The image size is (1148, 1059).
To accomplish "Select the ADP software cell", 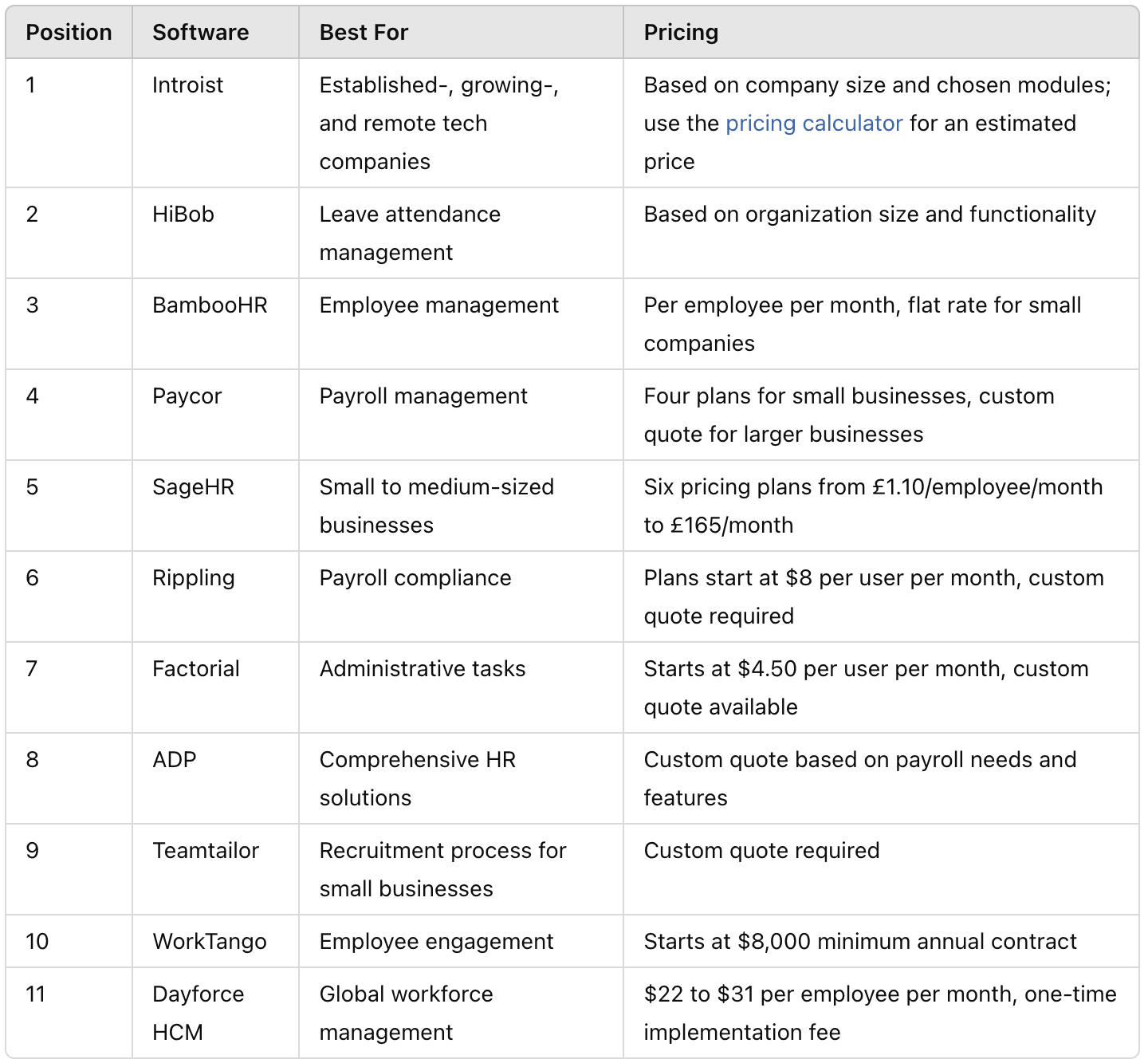I will 215,778.
